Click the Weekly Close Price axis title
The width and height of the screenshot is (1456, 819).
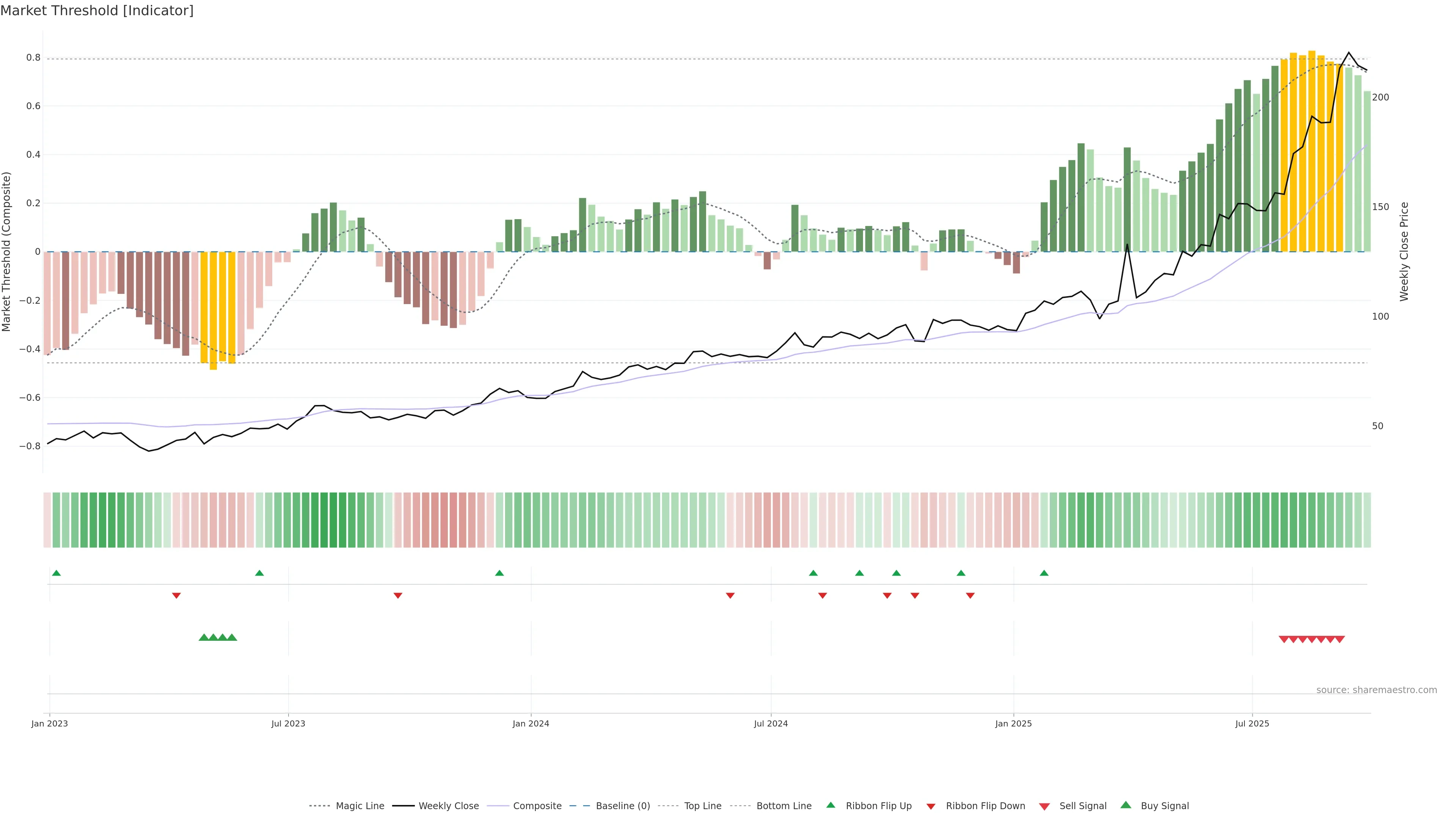pos(1404,251)
